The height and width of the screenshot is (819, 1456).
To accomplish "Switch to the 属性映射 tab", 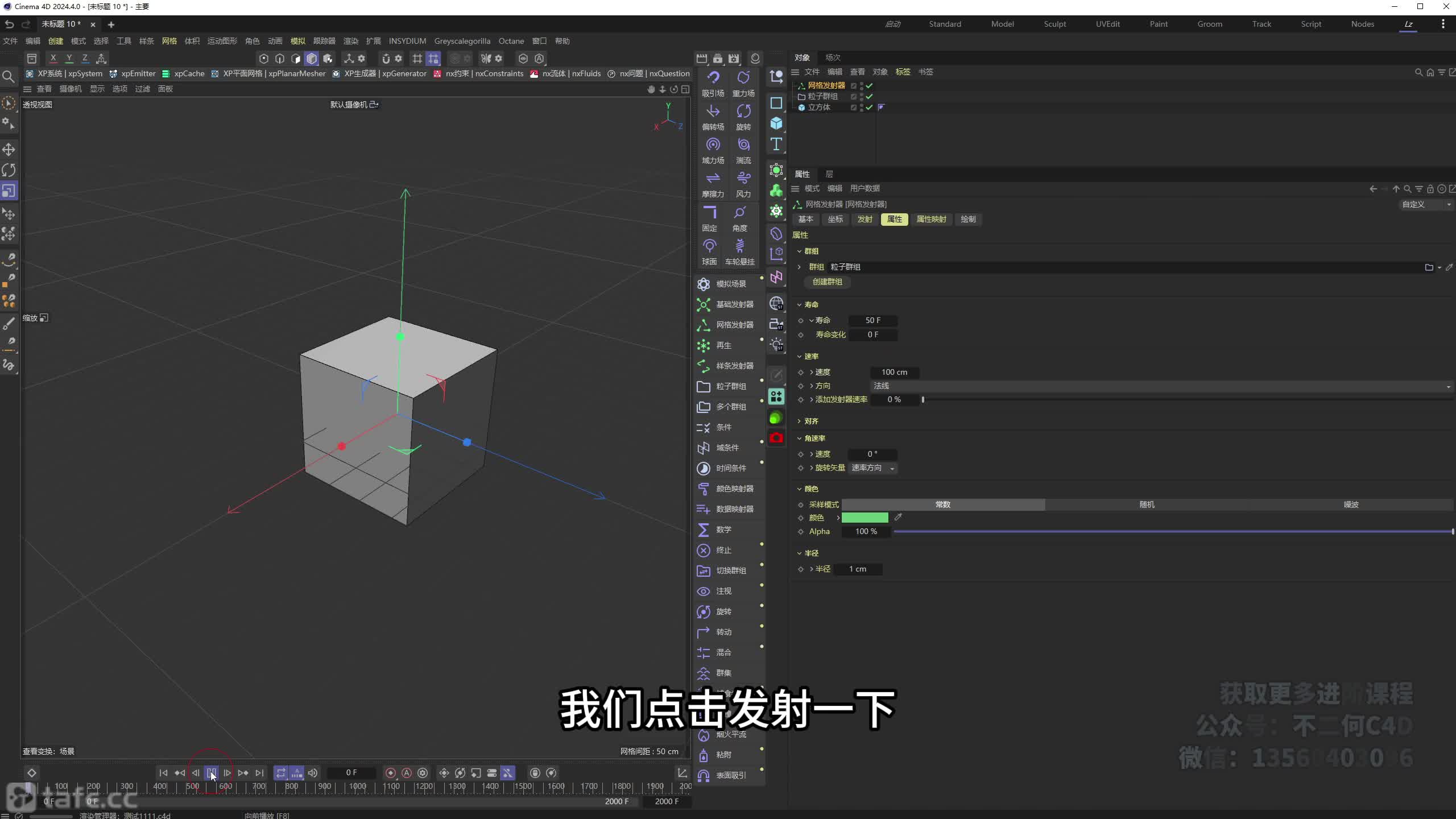I will 931,219.
